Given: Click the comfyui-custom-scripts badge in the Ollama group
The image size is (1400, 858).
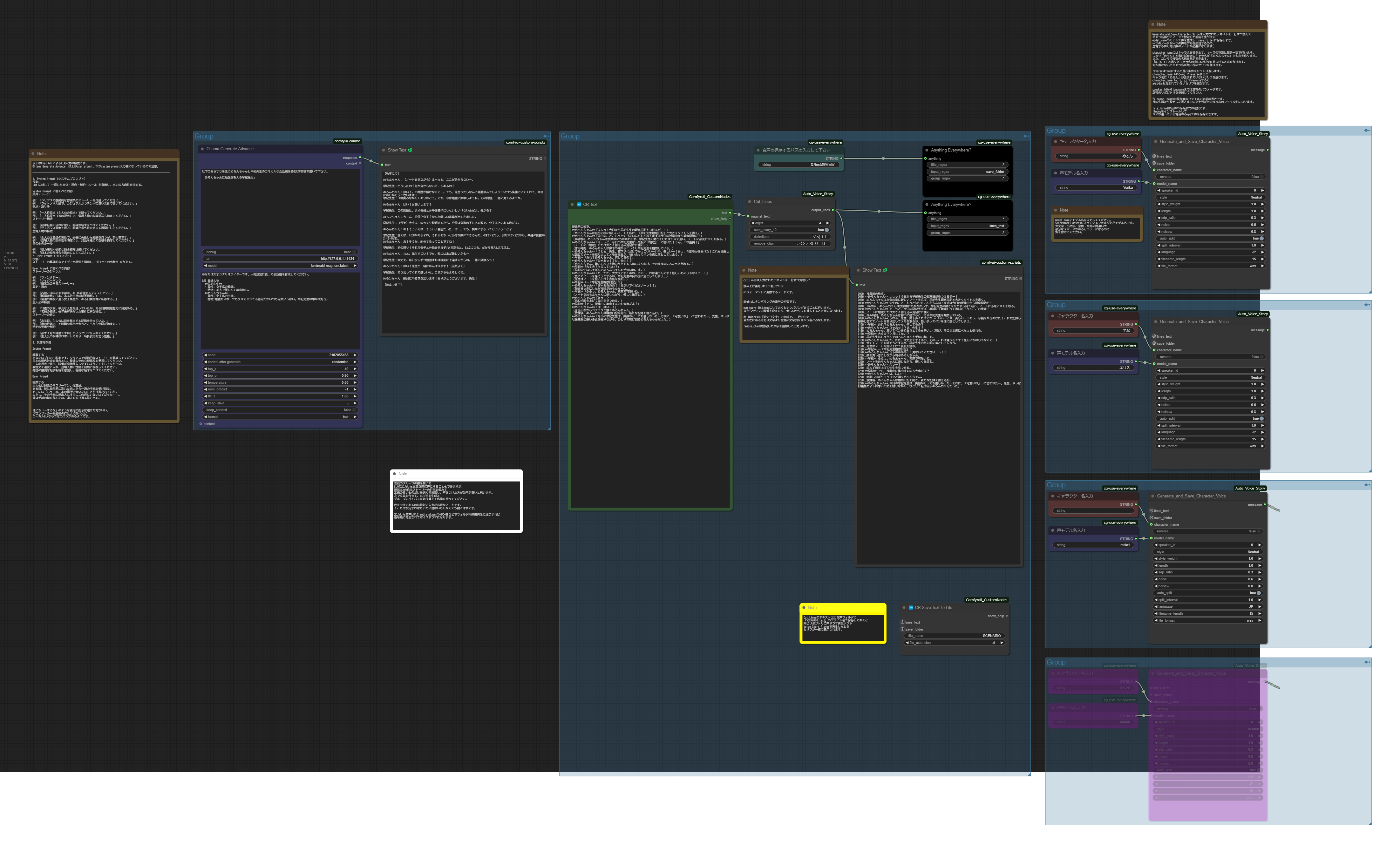Looking at the screenshot, I should pos(526,143).
